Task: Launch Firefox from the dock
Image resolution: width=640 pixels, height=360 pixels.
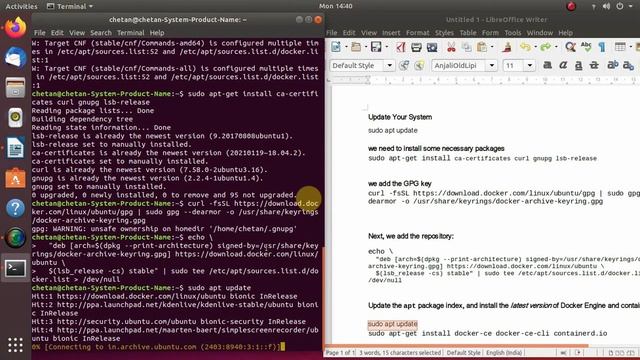Action: click(15, 28)
